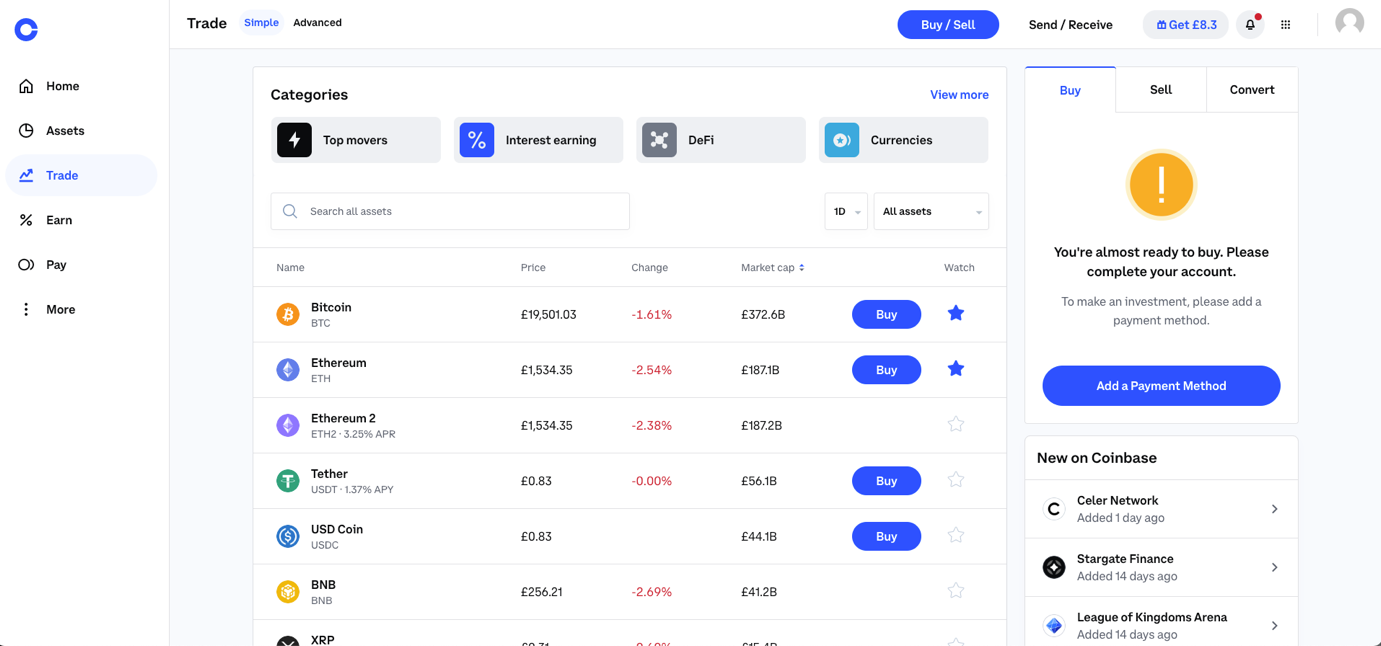This screenshot has width=1381, height=646.
Task: Click the Change column header
Action: [x=649, y=268]
